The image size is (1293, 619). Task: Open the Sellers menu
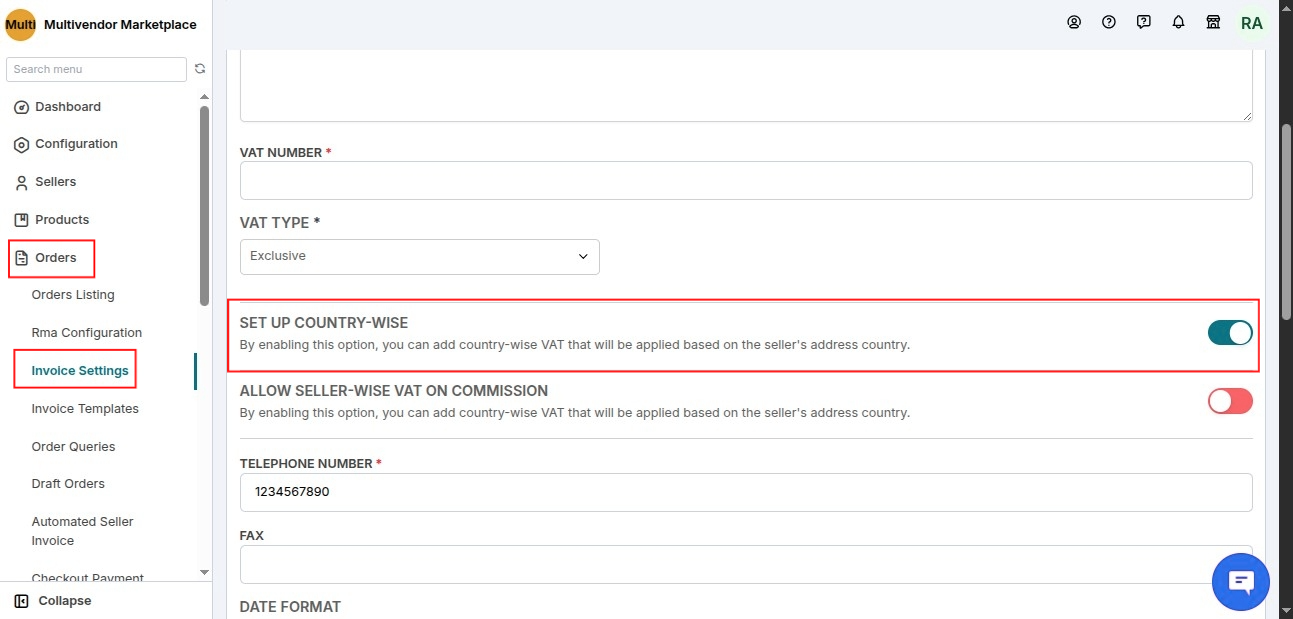(56, 182)
